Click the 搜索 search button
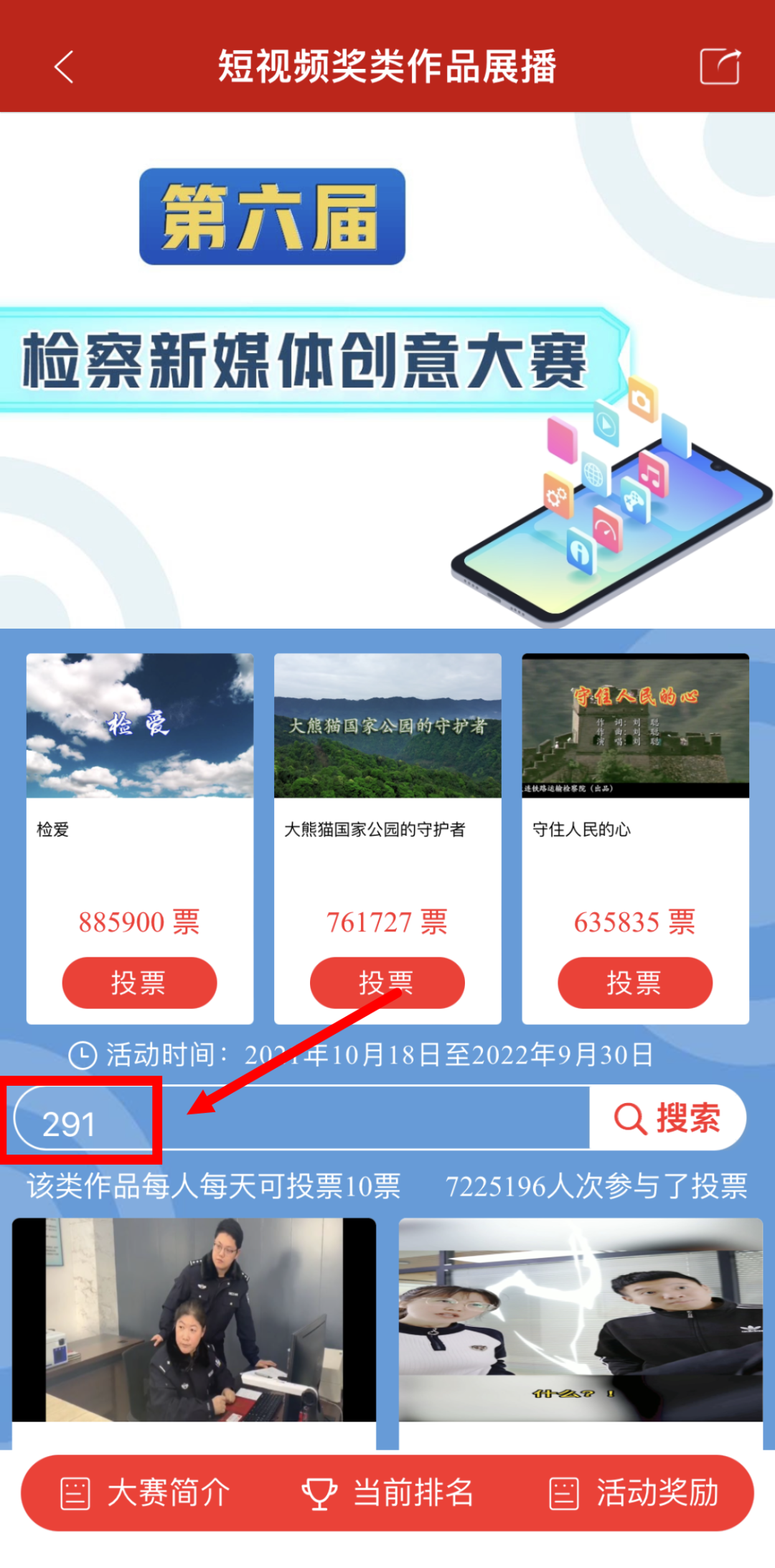This screenshot has width=775, height=1568. pyautogui.click(x=668, y=1118)
